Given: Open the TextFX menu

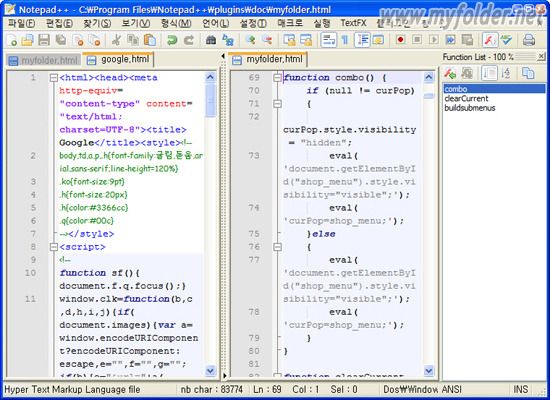Looking at the screenshot, I should coord(354,23).
